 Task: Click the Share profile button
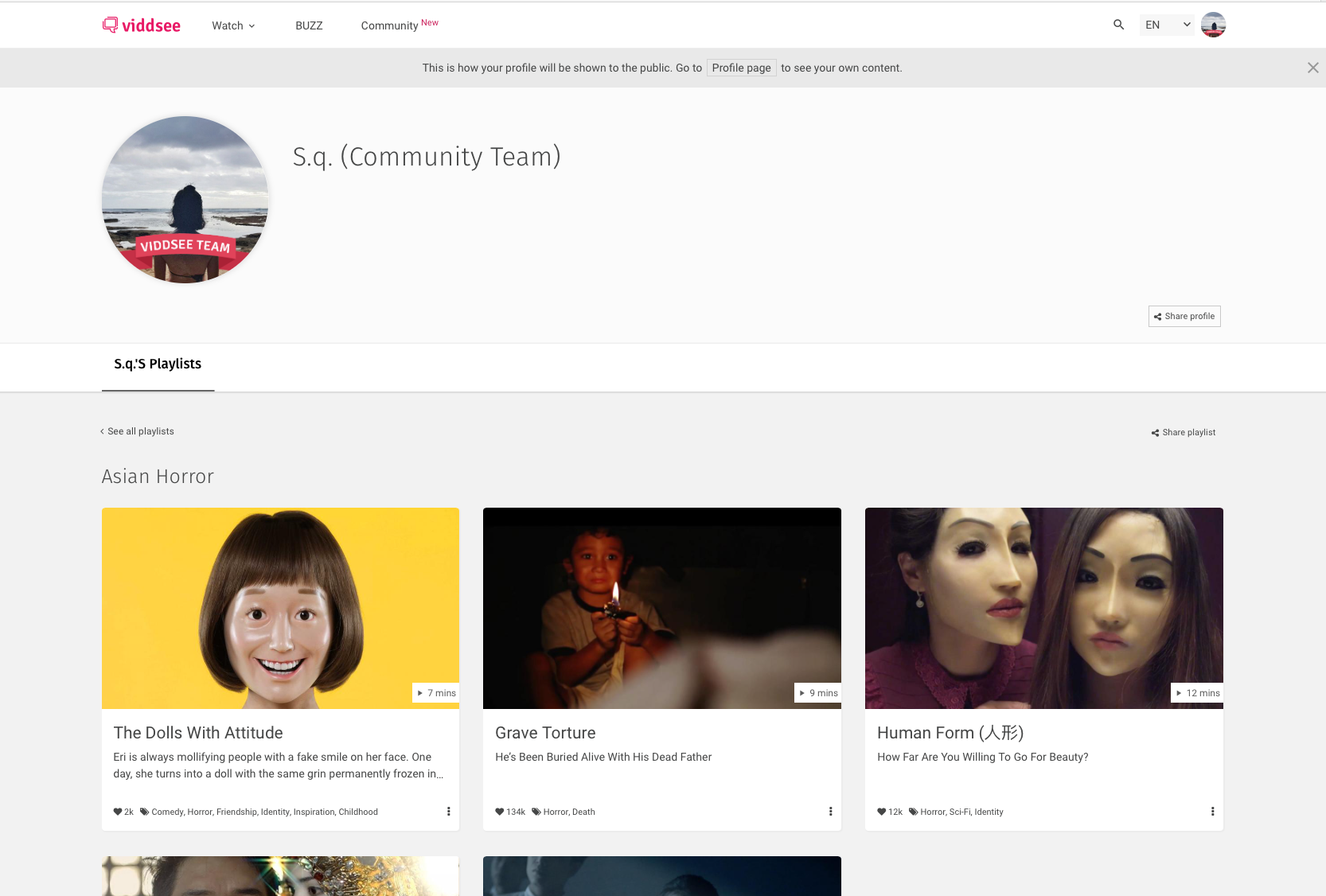[1184, 317]
